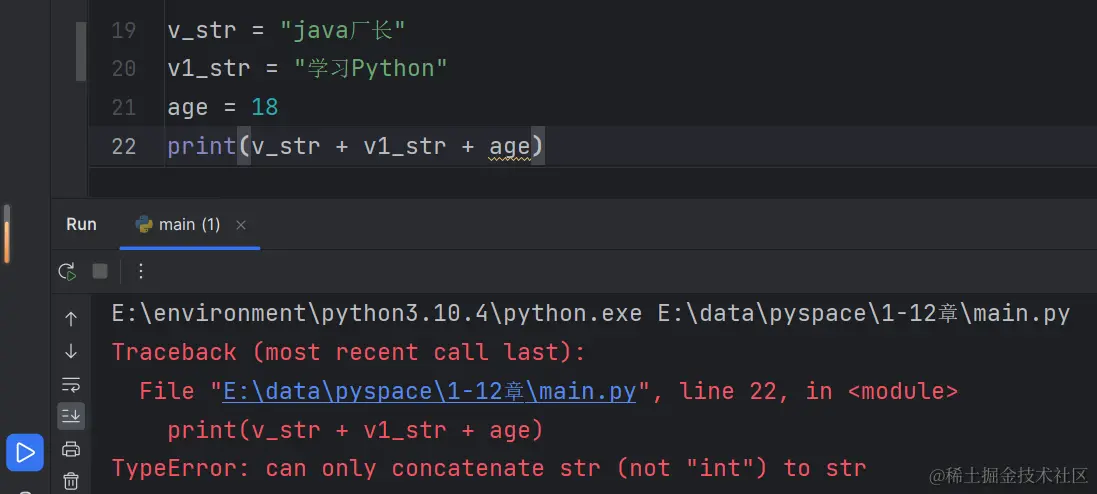This screenshot has height=494, width=1097.
Task: Click the Run panel title
Action: point(81,225)
